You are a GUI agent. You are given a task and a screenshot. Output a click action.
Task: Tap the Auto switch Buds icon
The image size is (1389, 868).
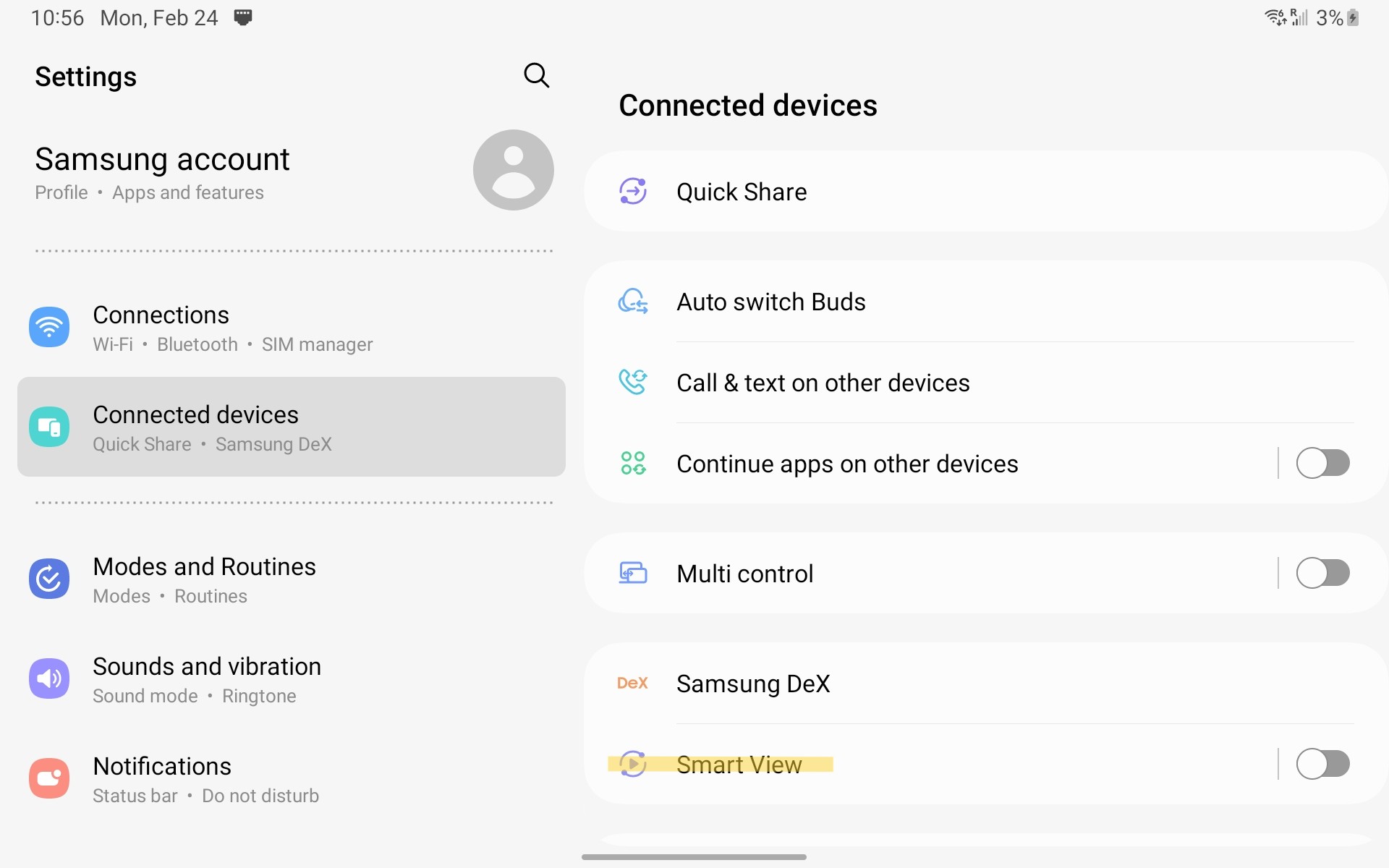(x=633, y=302)
